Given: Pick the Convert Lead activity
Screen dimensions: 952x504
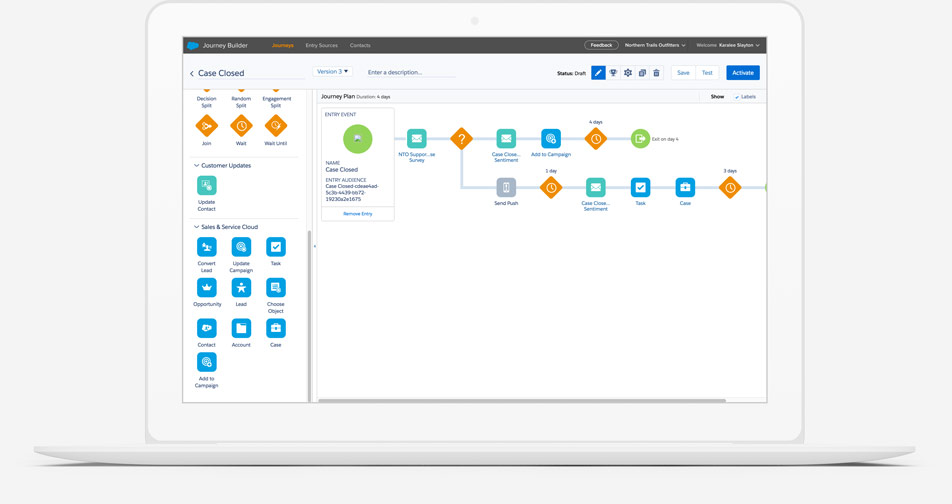Looking at the screenshot, I should coord(206,247).
